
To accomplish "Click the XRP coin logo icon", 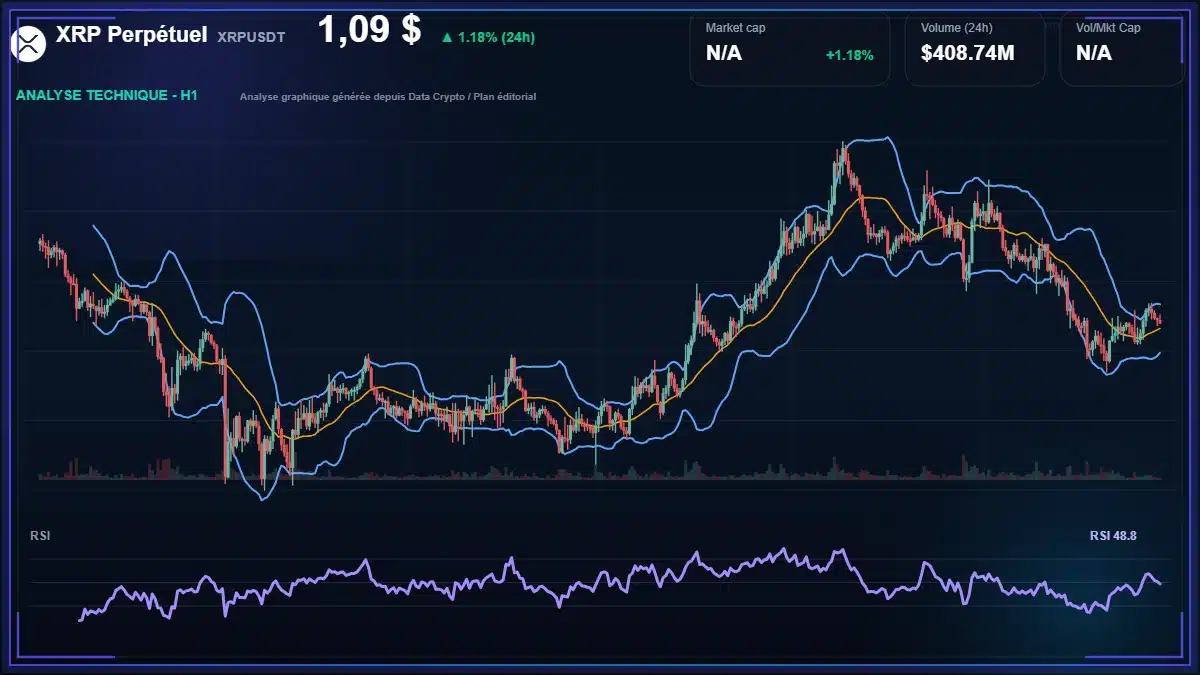I will tap(29, 43).
